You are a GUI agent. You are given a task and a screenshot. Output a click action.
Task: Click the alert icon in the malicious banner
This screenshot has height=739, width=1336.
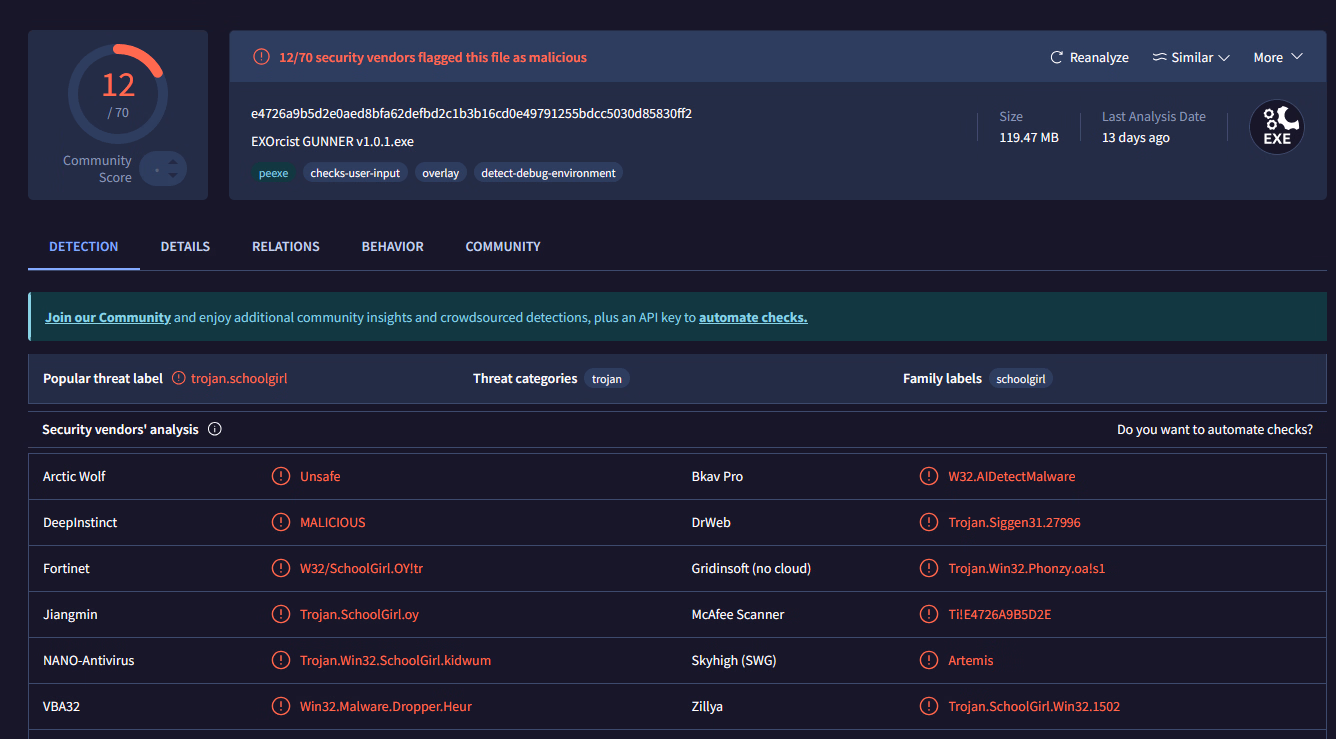tap(261, 57)
